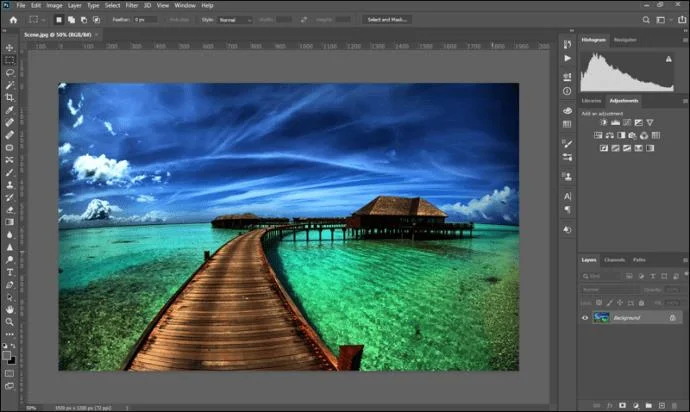Select the Eyedropper tool
This screenshot has width=690, height=412.
[10, 110]
